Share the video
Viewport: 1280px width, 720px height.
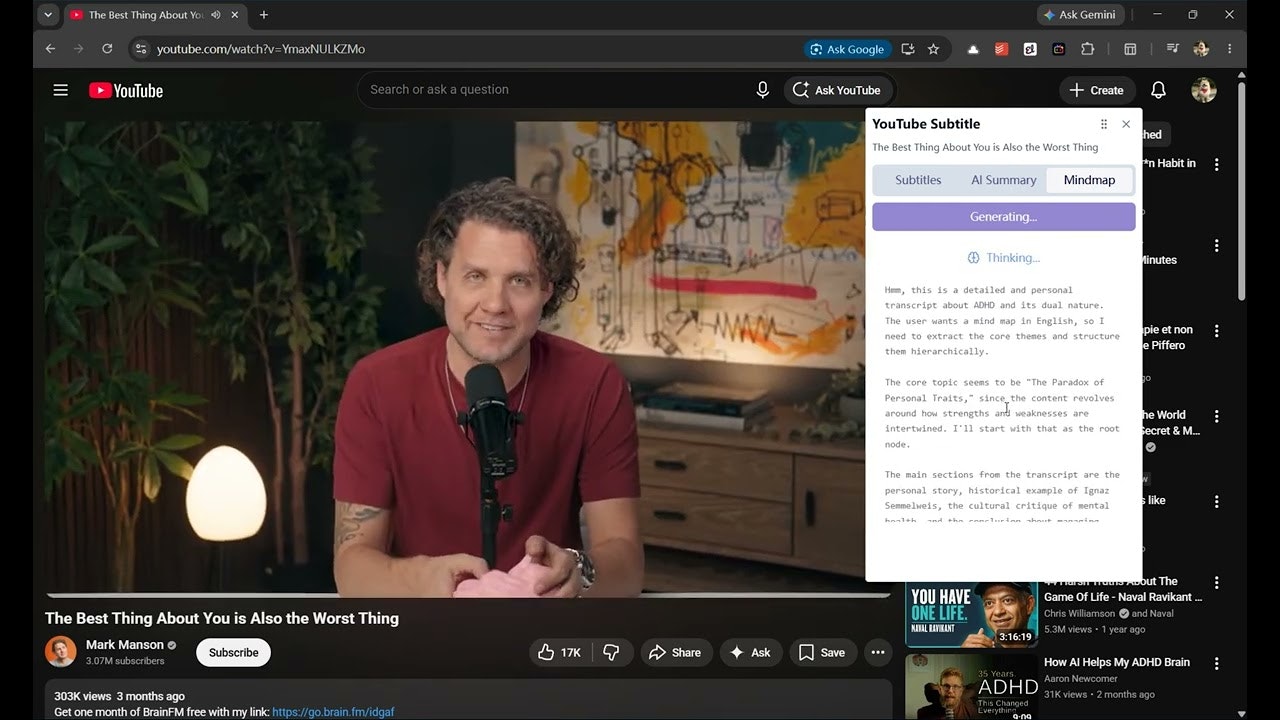tap(675, 652)
